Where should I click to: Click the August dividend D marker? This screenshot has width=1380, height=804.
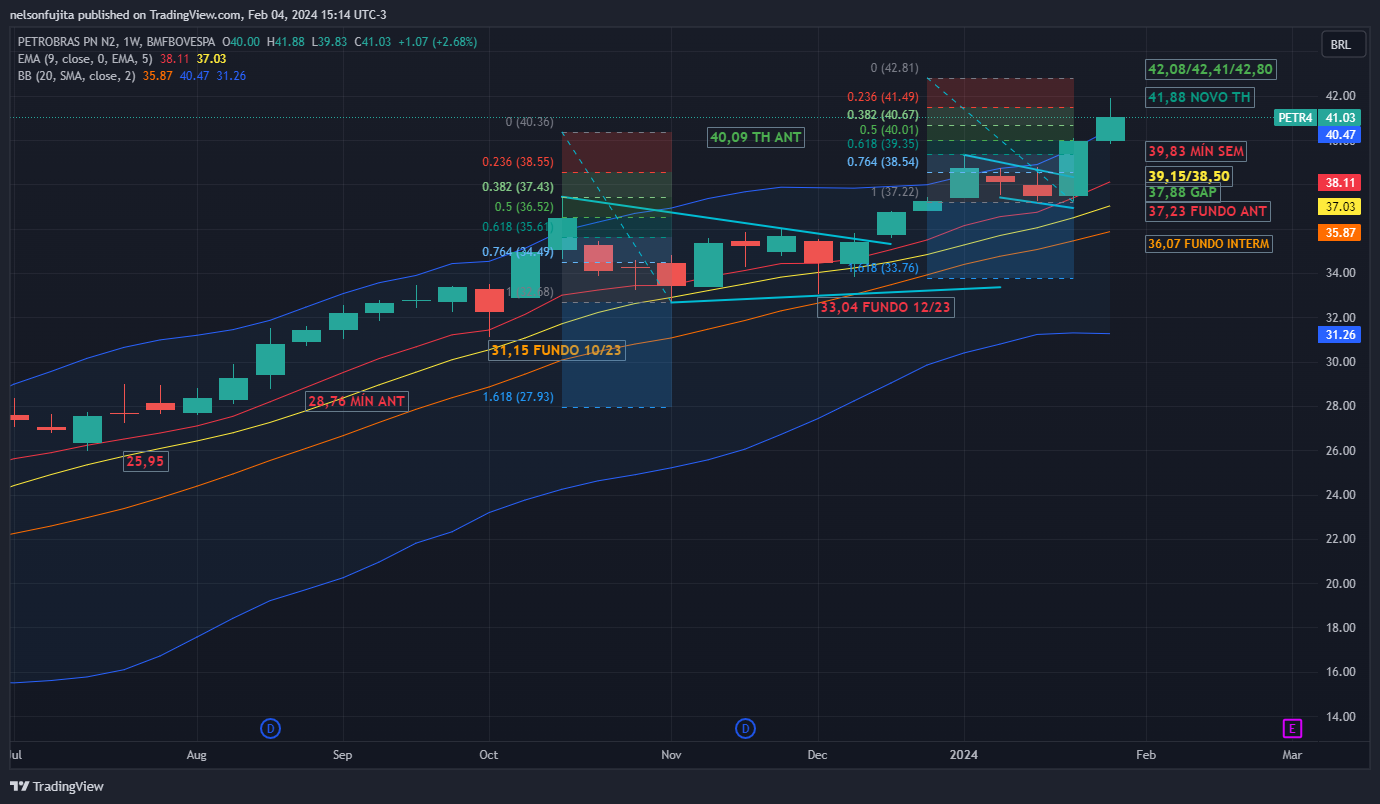click(270, 728)
